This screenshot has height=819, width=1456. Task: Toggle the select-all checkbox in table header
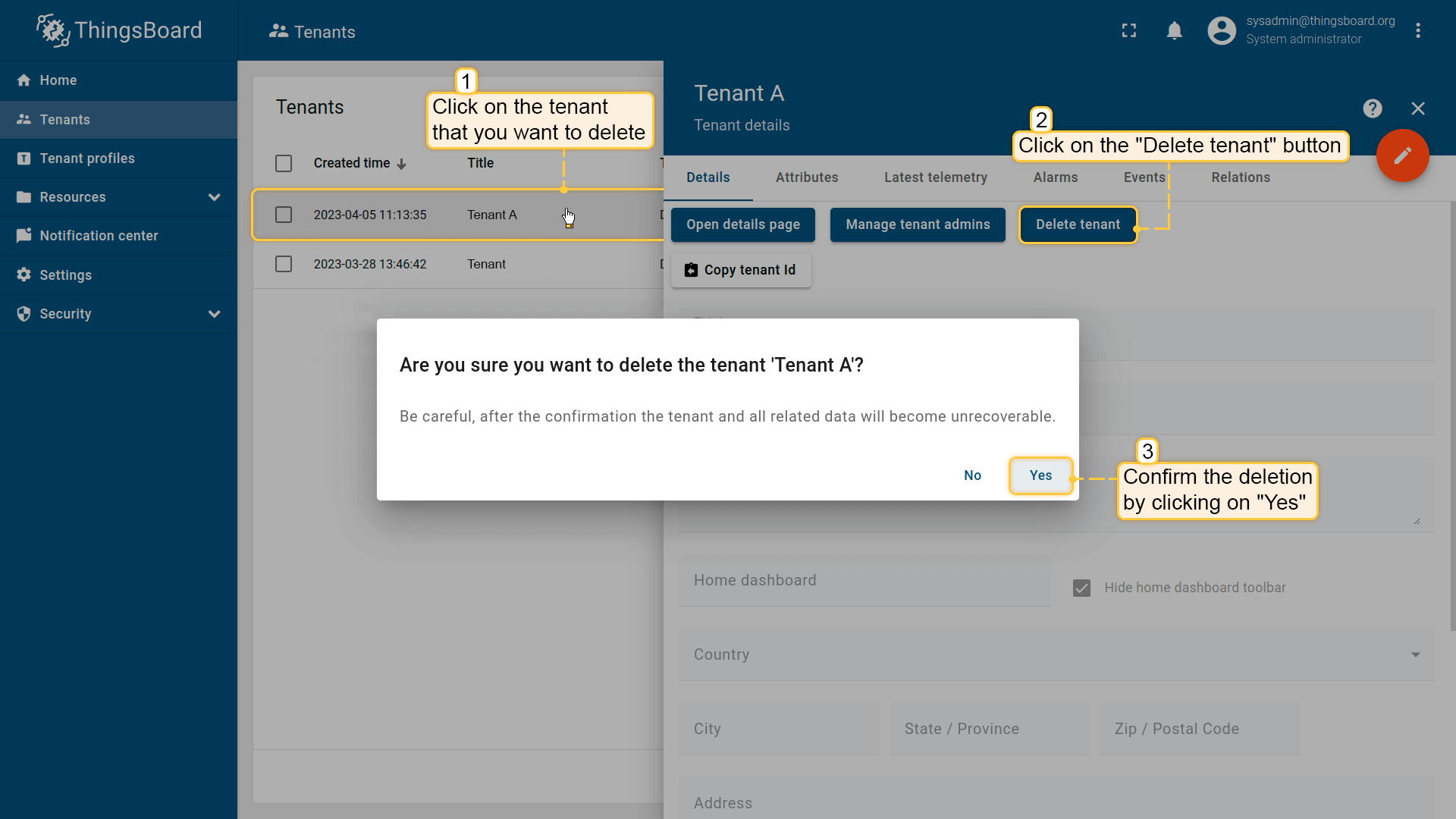[x=284, y=163]
